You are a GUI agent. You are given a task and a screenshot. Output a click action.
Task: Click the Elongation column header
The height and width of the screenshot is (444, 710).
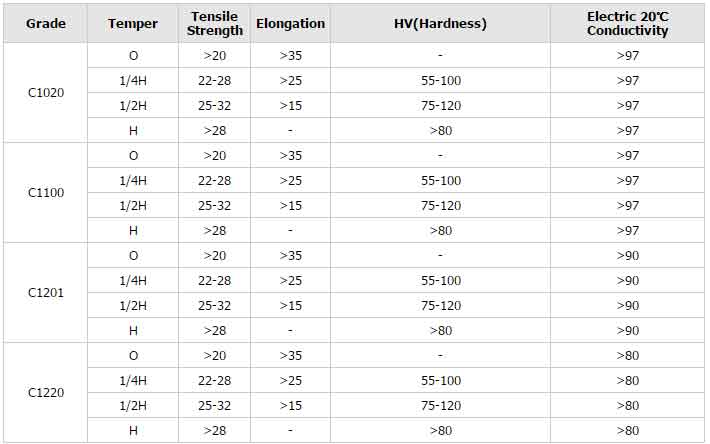coord(290,23)
